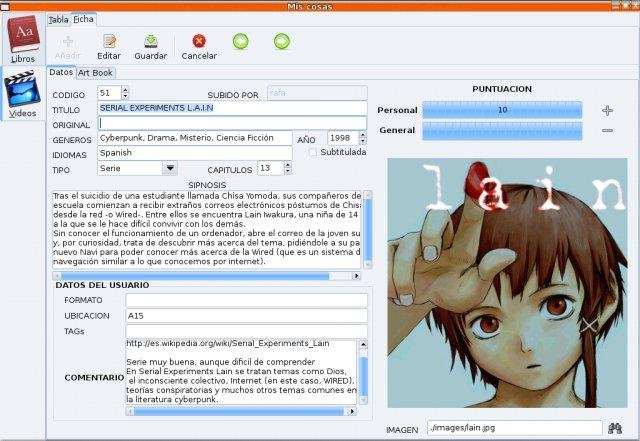Go to previous record green arrow
The height and width of the screenshot is (441, 640).
click(240, 41)
